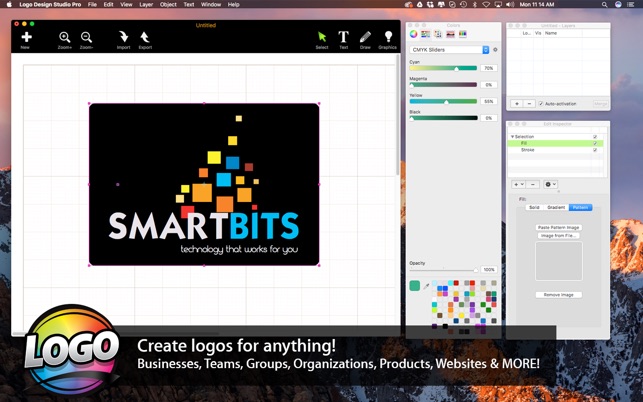Remove a layer with the Layers minus button
Viewport: 643px width, 402px height.
[529, 104]
